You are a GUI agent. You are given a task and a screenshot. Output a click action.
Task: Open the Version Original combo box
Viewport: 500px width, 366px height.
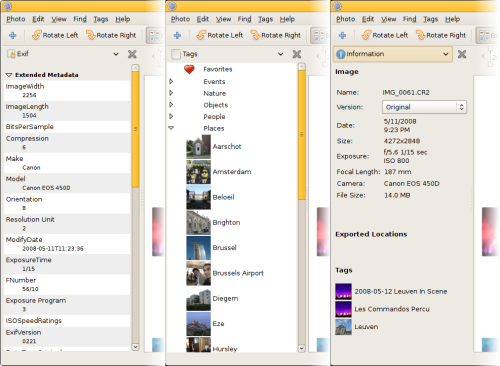click(424, 107)
